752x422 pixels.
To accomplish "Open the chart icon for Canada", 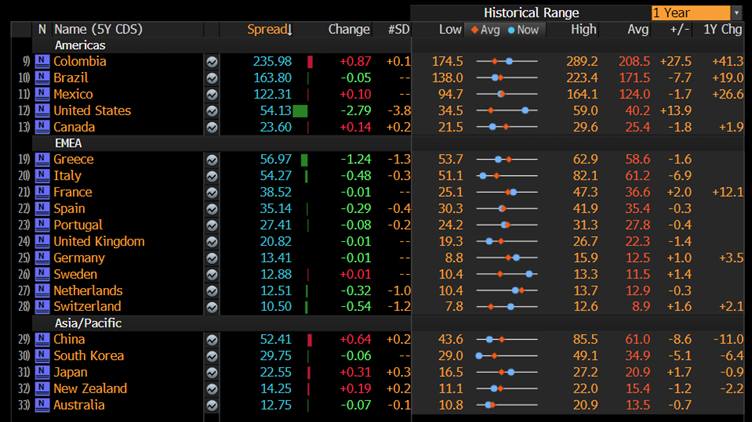I will click(x=212, y=128).
